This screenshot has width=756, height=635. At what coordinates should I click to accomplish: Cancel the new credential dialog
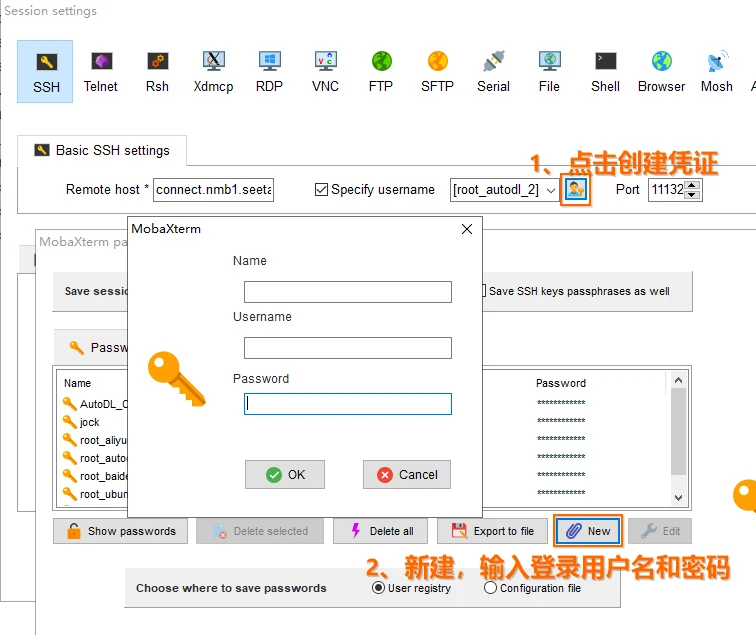point(407,474)
